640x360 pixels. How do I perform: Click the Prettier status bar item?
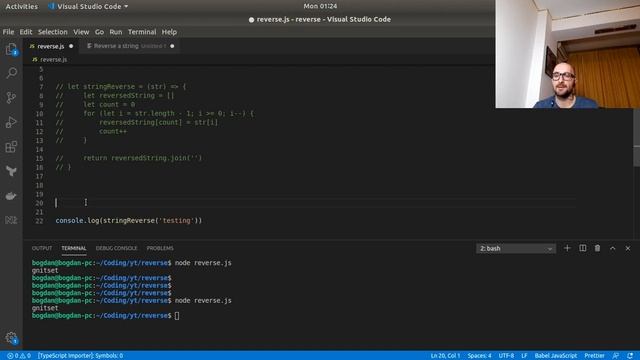[594, 356]
